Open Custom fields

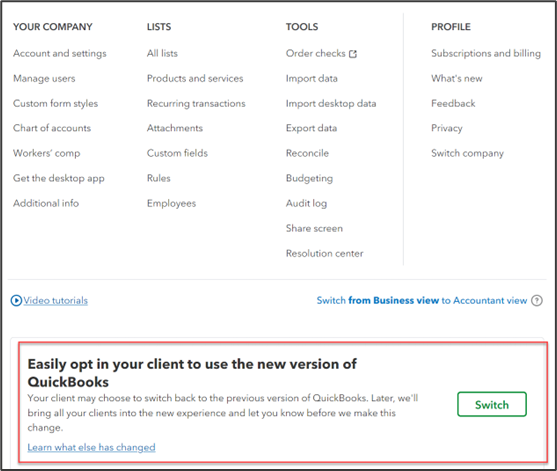tap(177, 153)
